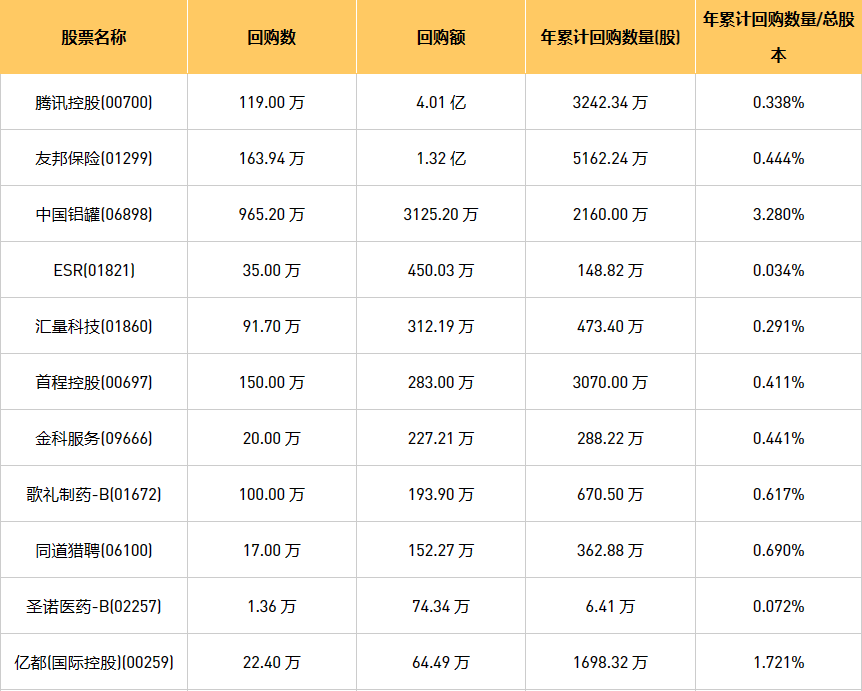The image size is (862, 691).
Task: Open the 汇量科技(01860) stock entry
Action: click(x=93, y=326)
